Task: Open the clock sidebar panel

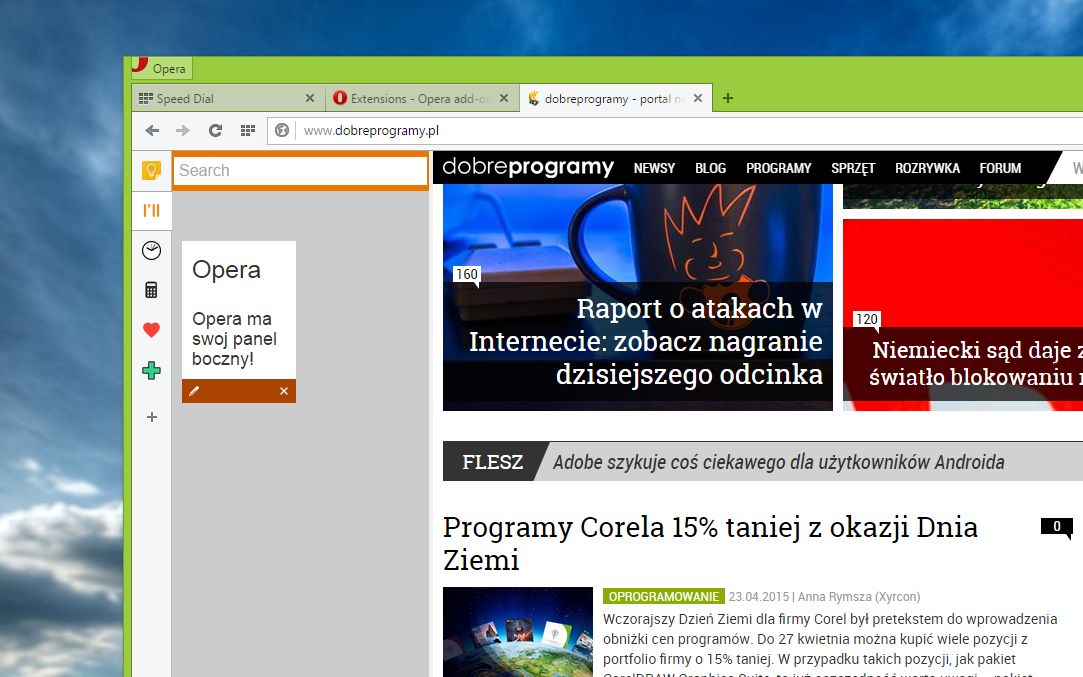Action: pos(151,250)
